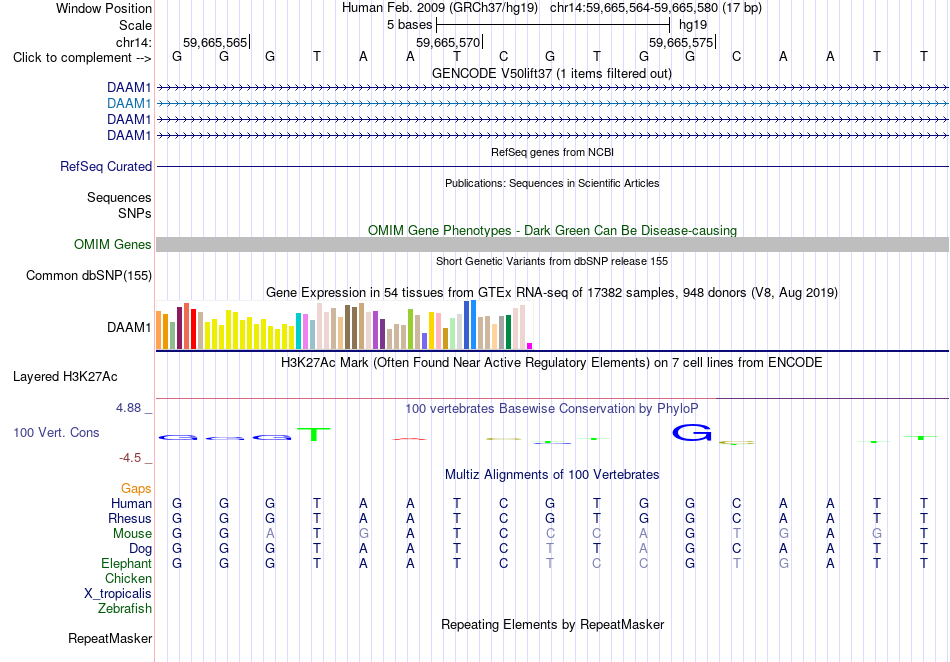Click the RepeatMasker track label
This screenshot has width=950, height=662.
(x=110, y=638)
